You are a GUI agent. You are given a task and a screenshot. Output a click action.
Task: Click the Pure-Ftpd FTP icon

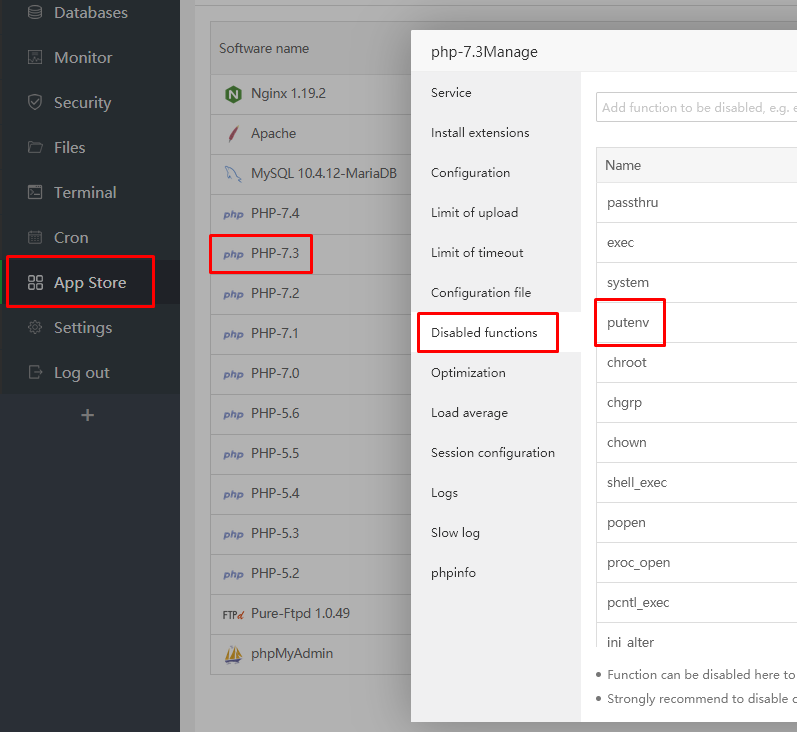click(x=233, y=615)
